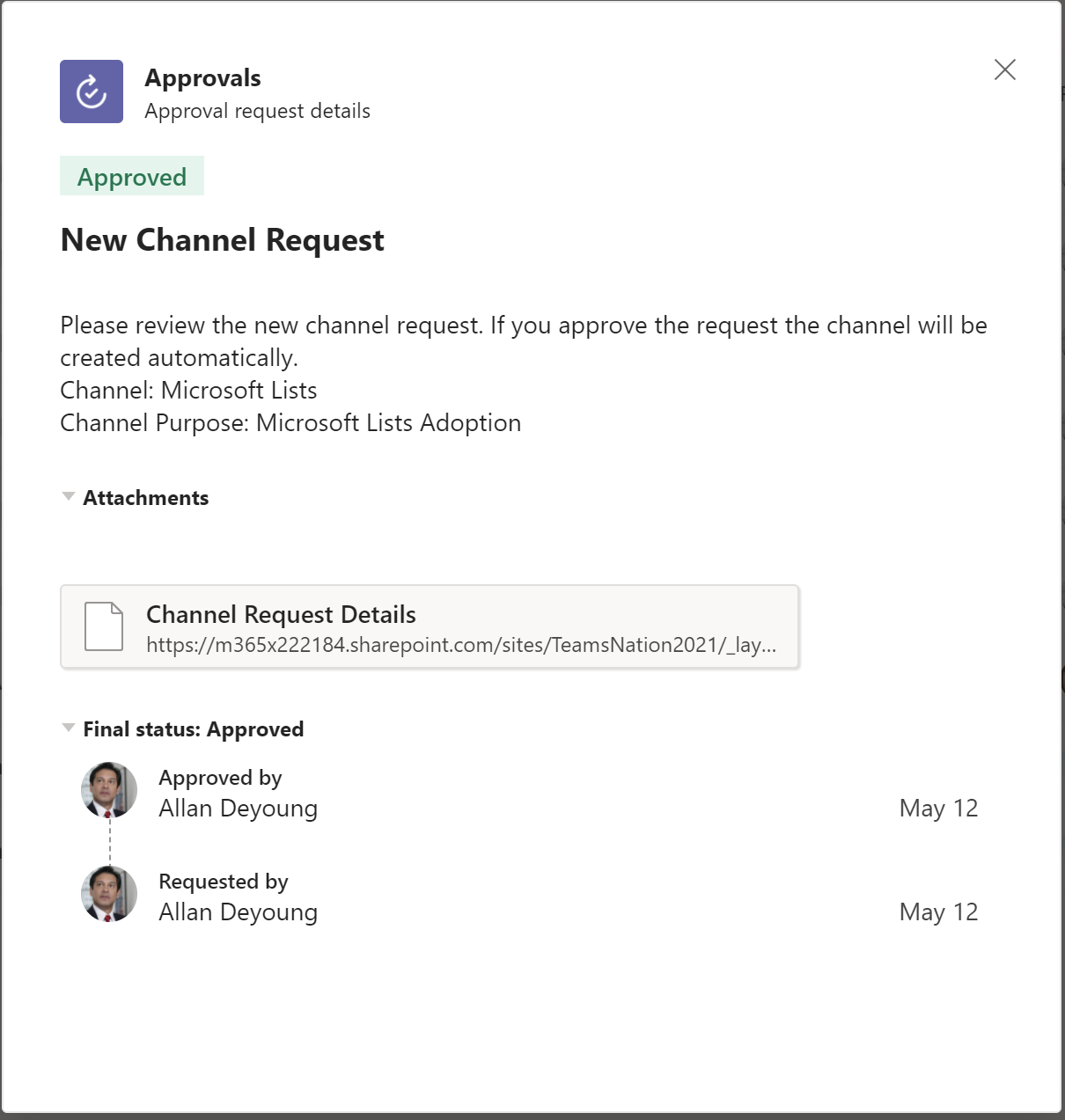Collapse the Final status section triangle

point(68,728)
